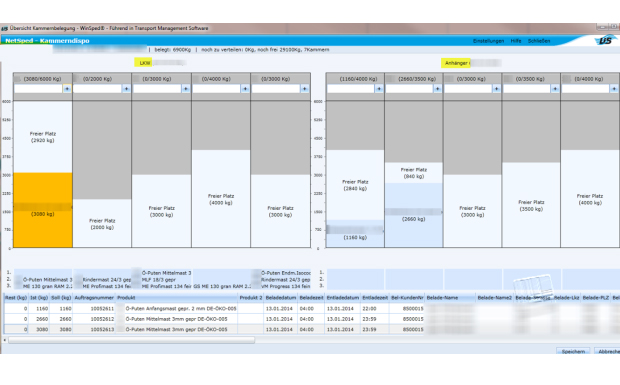Click the yellow Anhänger label
Viewport: 620px width, 385px height.
456,63
